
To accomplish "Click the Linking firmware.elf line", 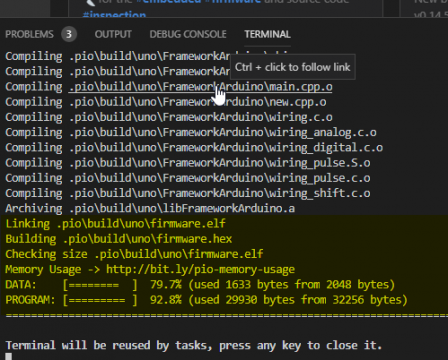I will click(x=116, y=224).
